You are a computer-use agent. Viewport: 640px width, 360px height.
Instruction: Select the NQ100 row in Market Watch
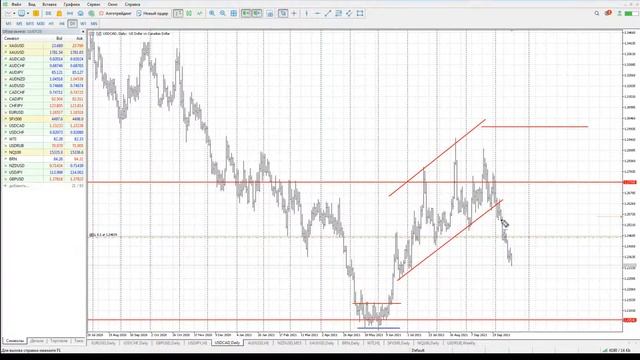pyautogui.click(x=43, y=152)
